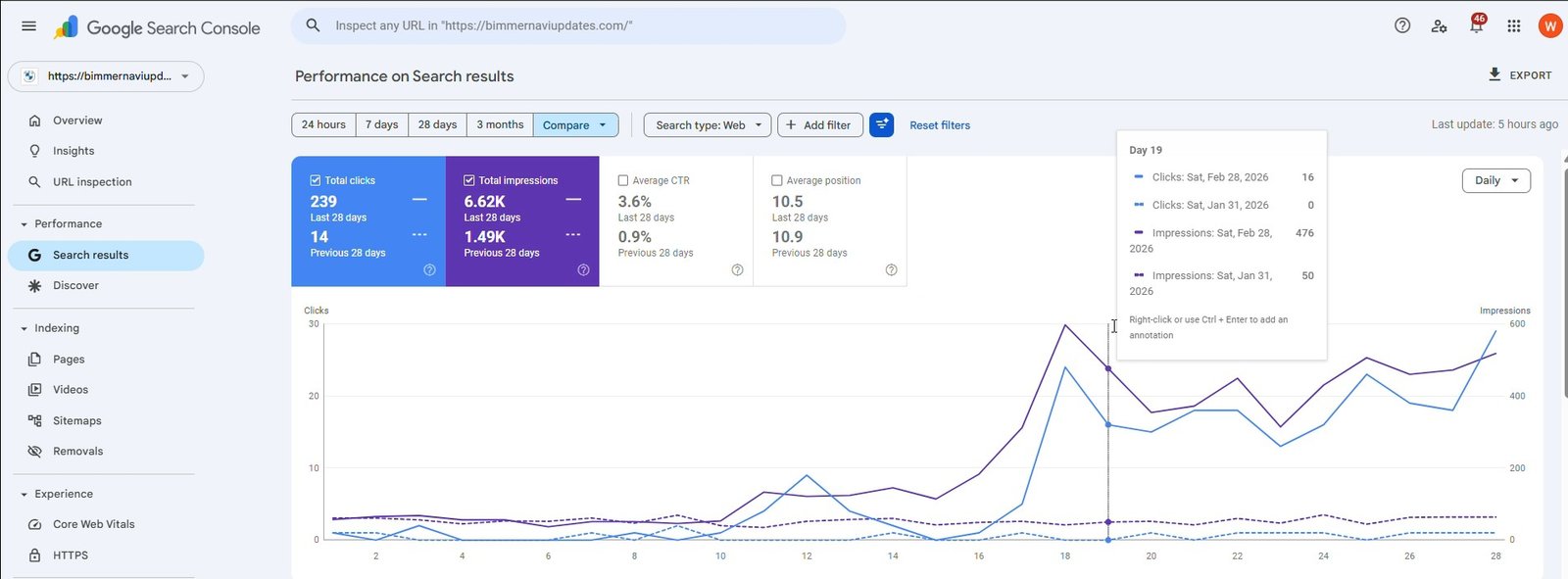
Task: Open Search results in sidebar
Action: (106, 255)
